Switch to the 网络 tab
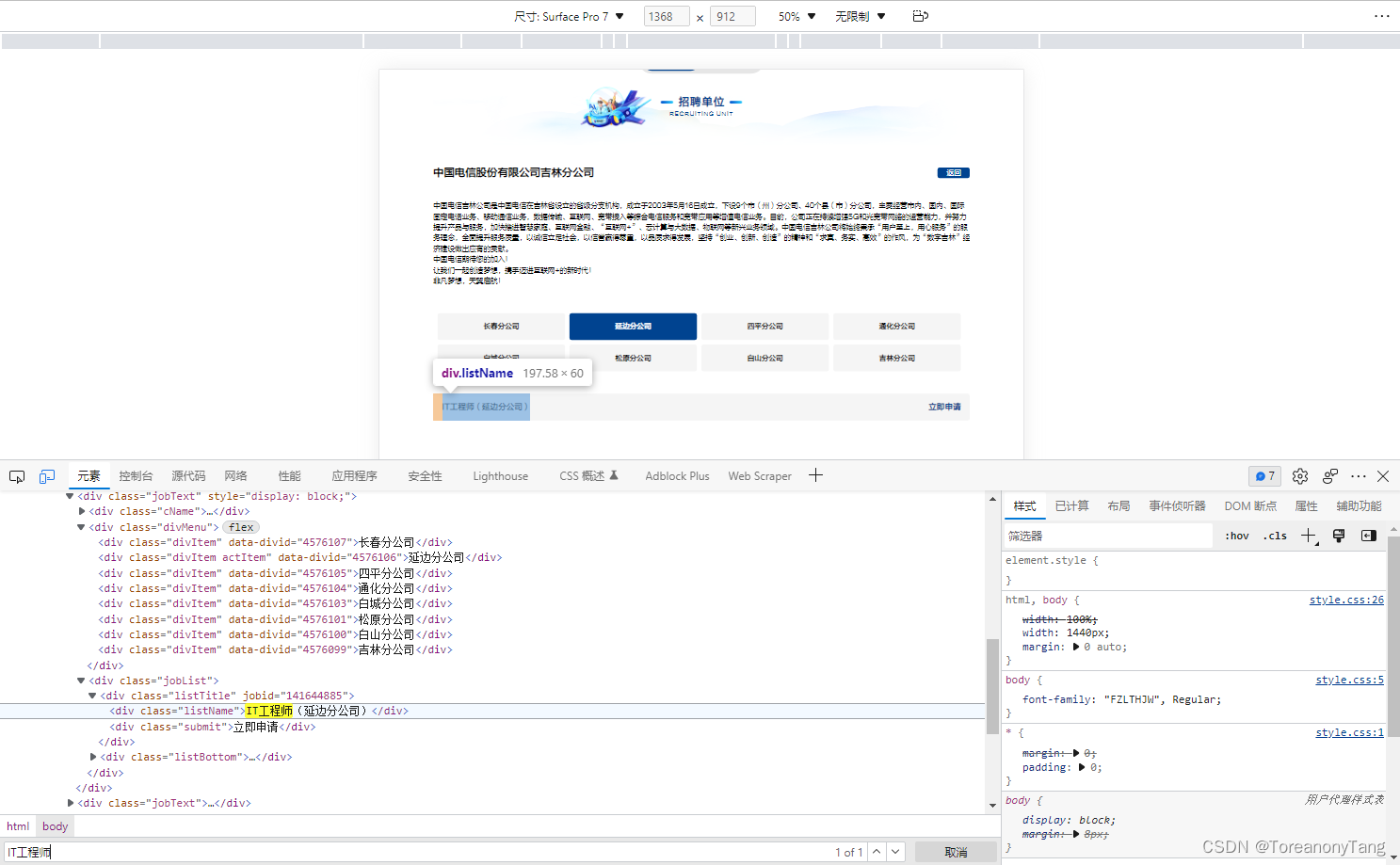This screenshot has width=1400, height=865. pos(235,476)
